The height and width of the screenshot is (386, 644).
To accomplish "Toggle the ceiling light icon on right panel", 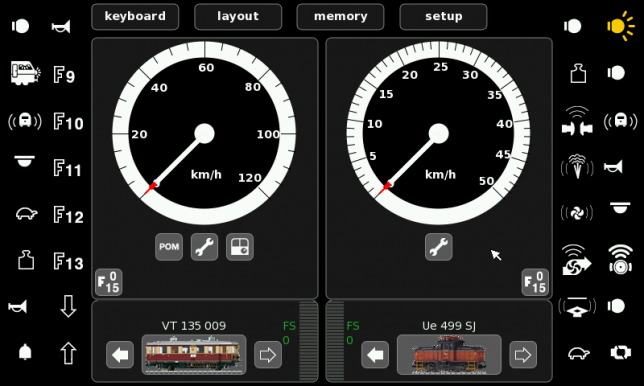I will pos(620,208).
